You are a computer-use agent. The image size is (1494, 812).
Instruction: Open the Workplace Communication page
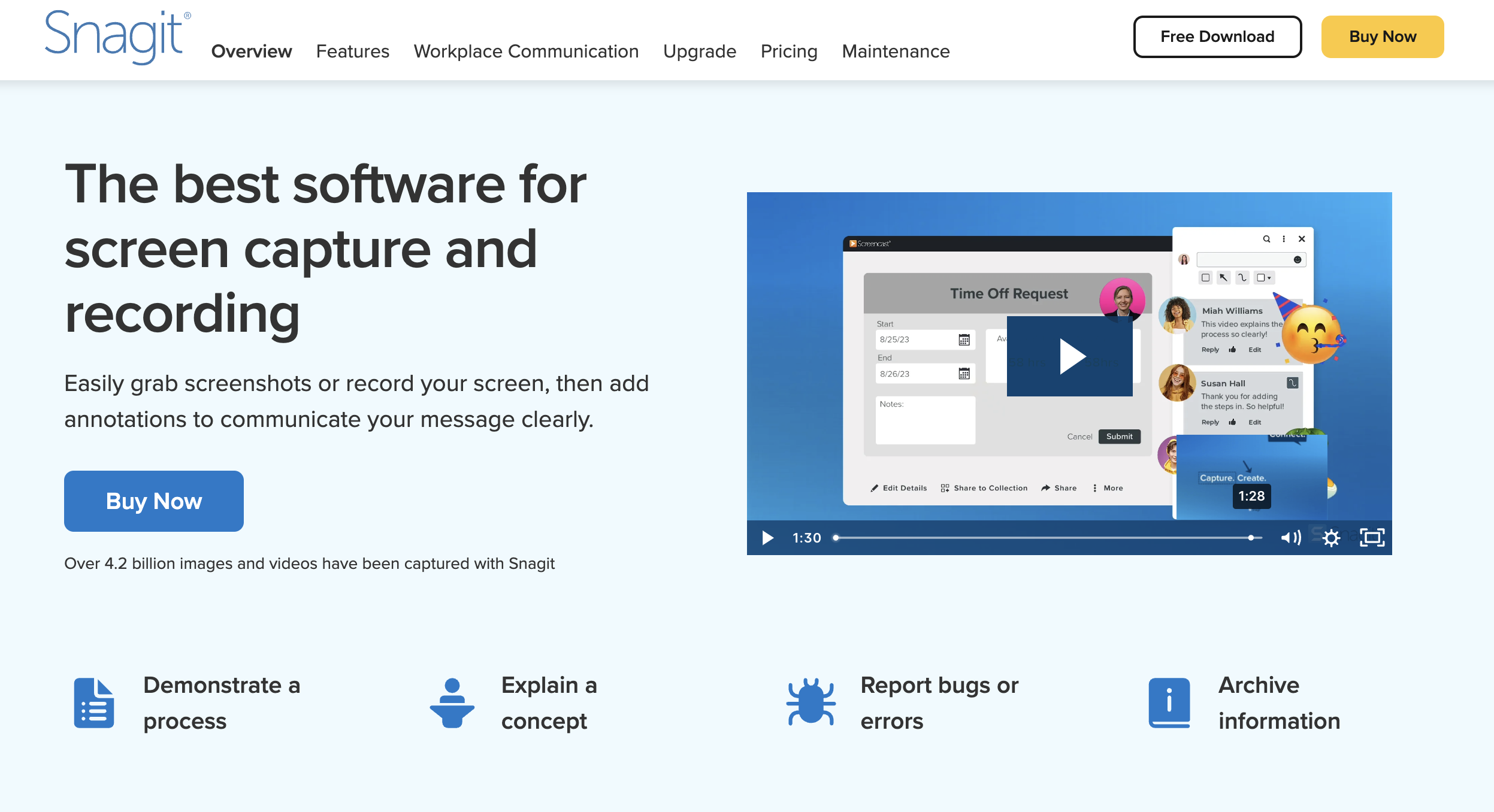(526, 51)
